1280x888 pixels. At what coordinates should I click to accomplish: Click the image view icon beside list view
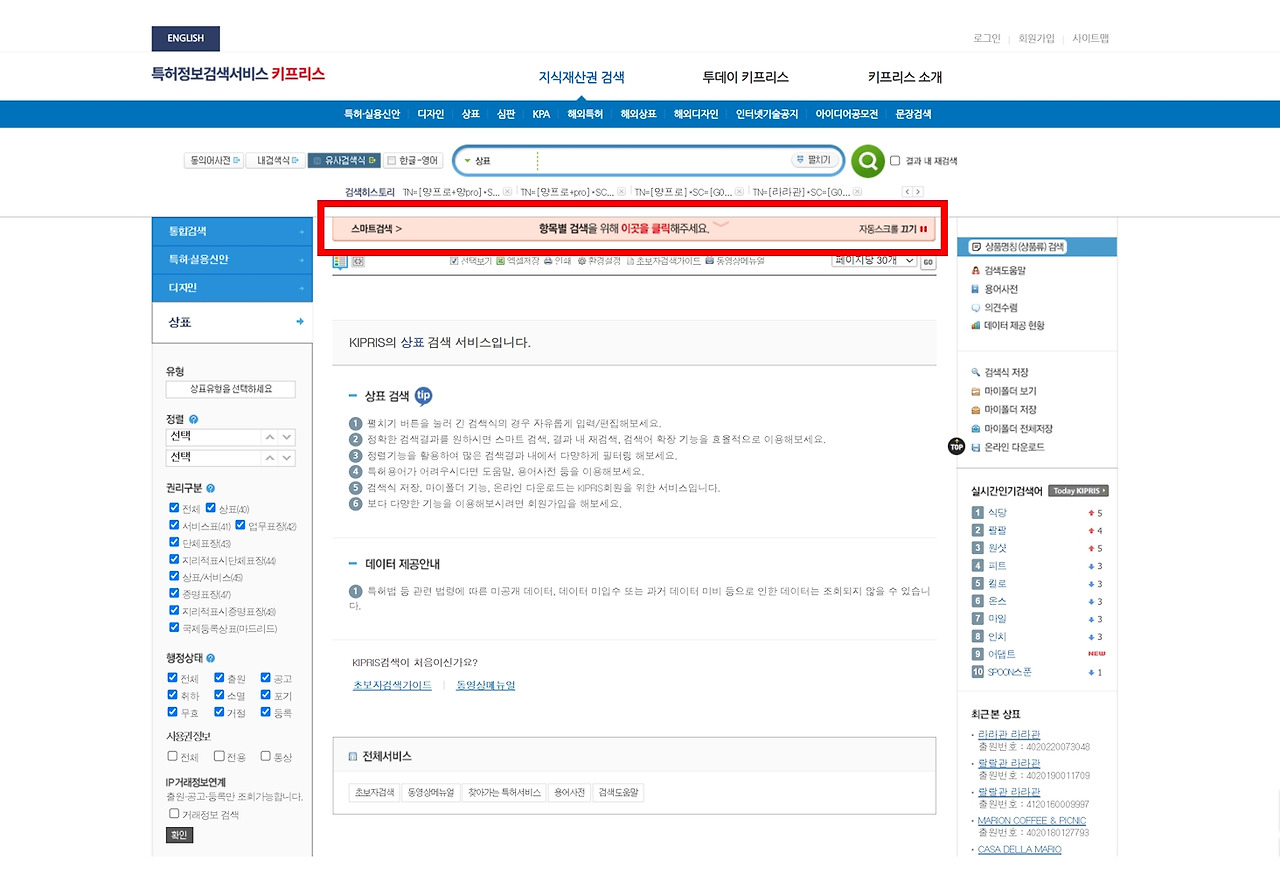[x=358, y=261]
